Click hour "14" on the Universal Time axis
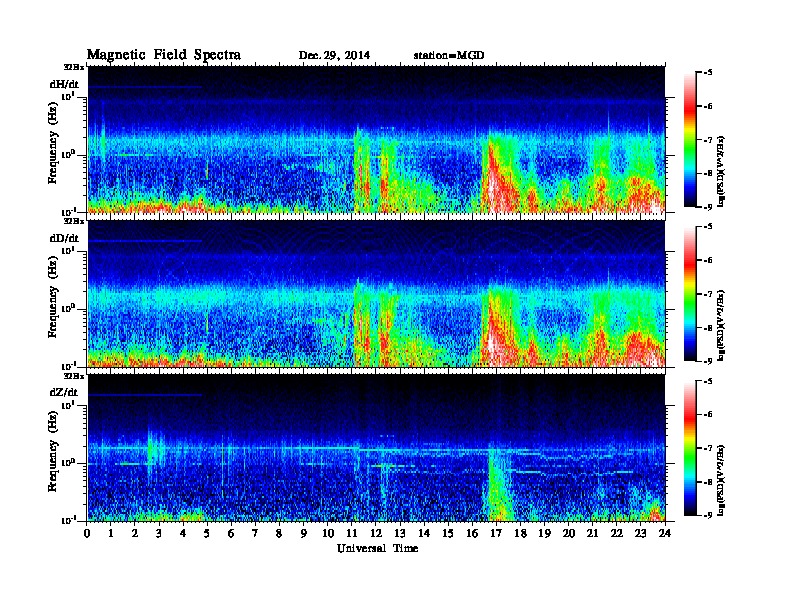792x612 pixels. coord(424,534)
